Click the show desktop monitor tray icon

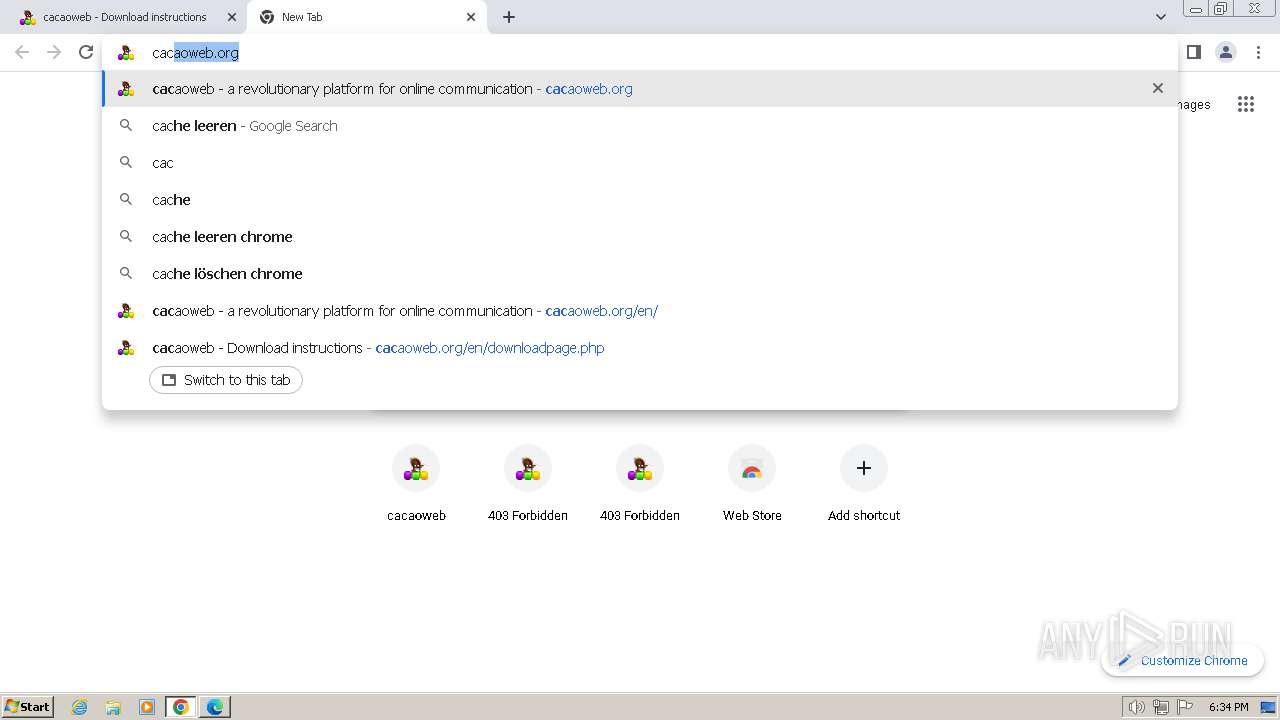[x=1268, y=707]
